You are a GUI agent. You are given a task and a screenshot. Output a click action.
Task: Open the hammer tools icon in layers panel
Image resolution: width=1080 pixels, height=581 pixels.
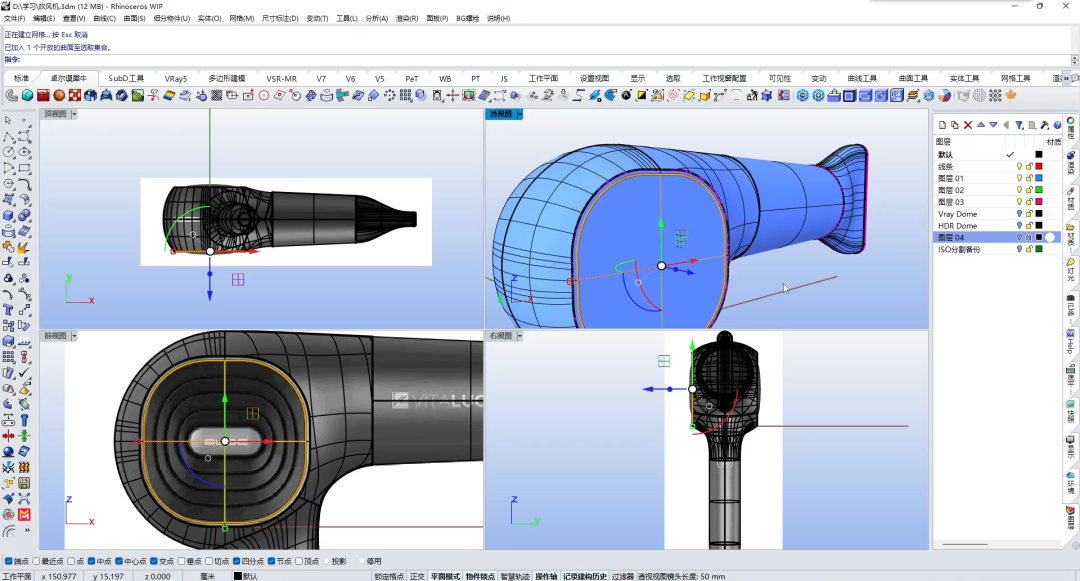1045,125
